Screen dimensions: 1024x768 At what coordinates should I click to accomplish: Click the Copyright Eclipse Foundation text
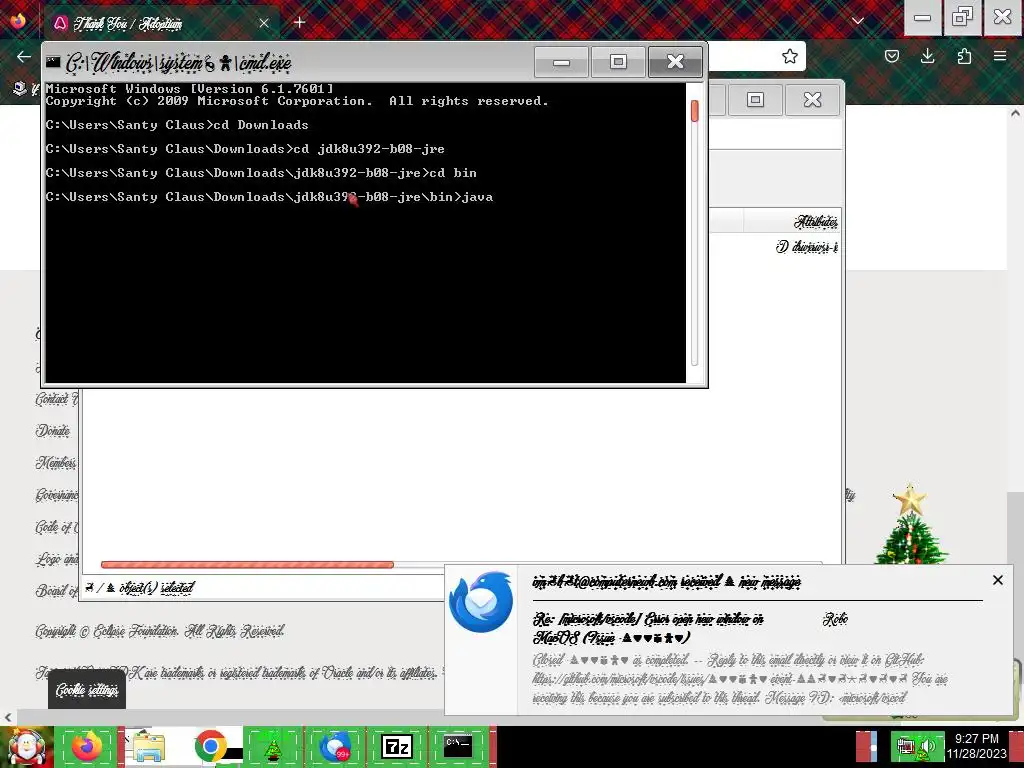click(x=160, y=631)
